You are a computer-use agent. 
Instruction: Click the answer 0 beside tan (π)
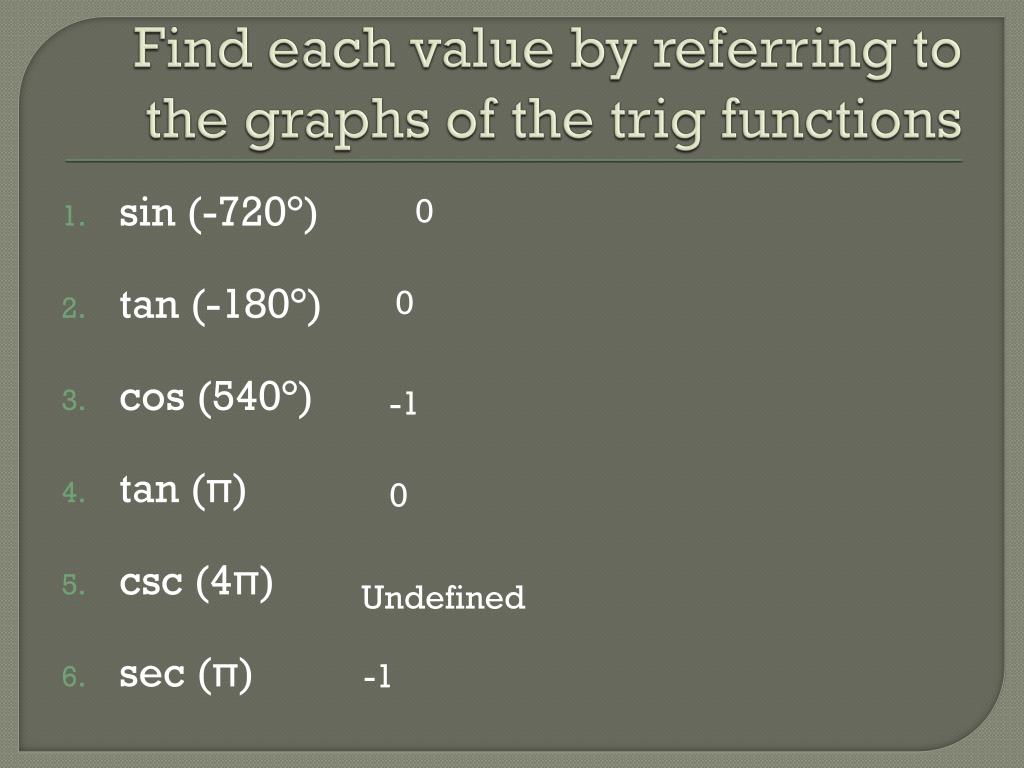399,496
